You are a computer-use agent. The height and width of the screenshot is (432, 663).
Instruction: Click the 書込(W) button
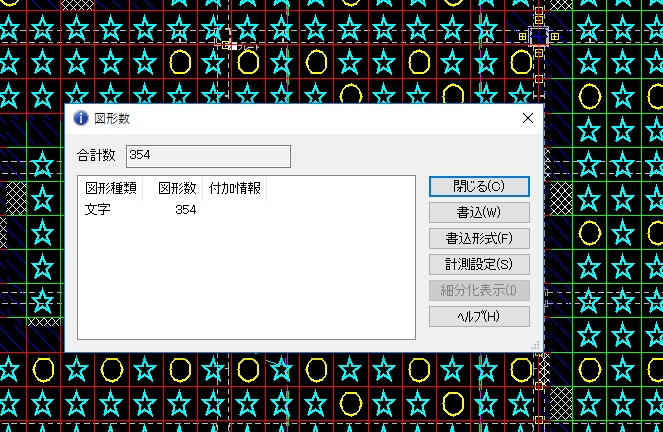tap(479, 212)
